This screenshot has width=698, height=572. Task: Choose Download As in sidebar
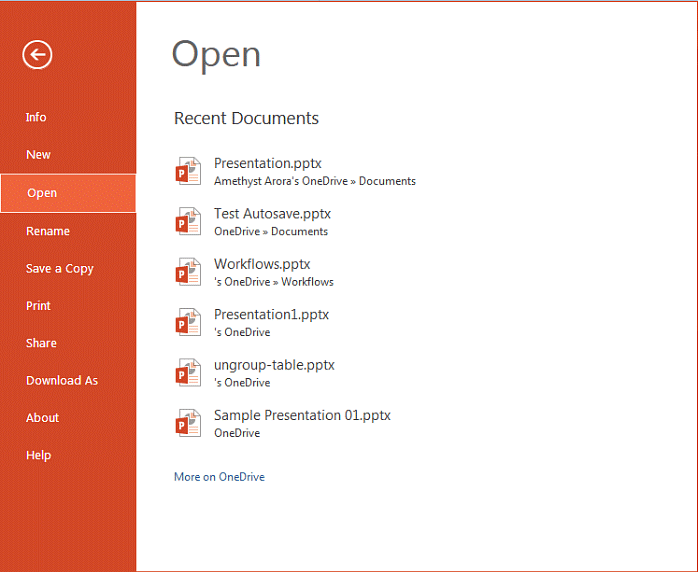tap(62, 380)
